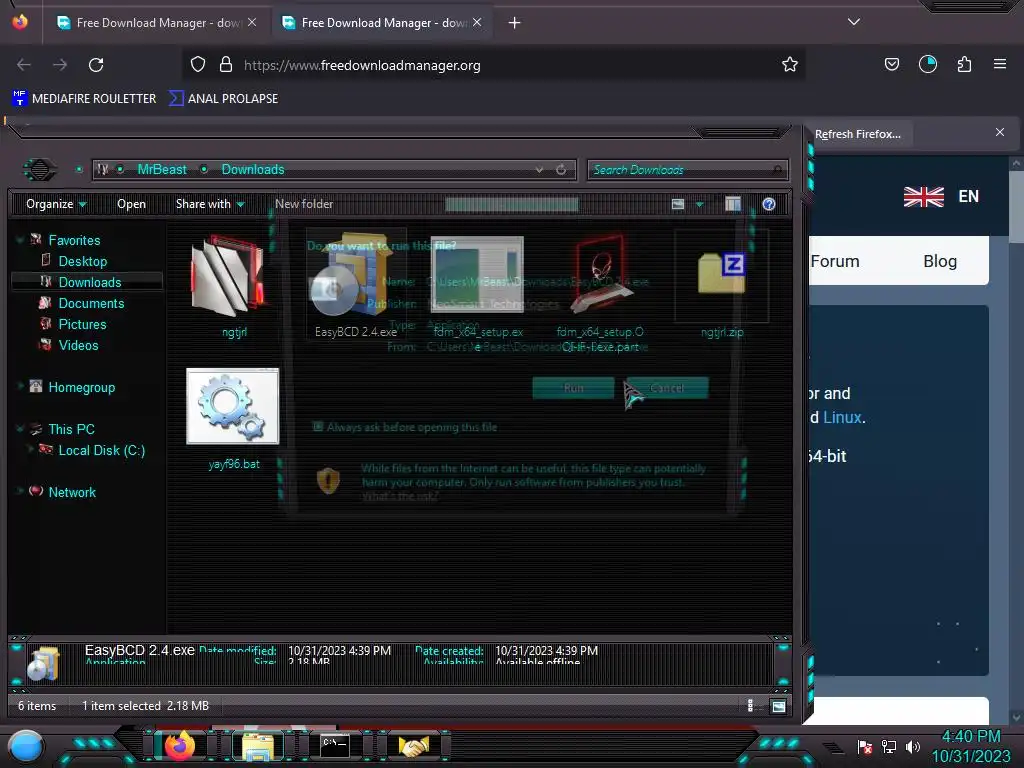The image size is (1024, 768).
Task: Expand the Network node
Action: [x=20, y=492]
